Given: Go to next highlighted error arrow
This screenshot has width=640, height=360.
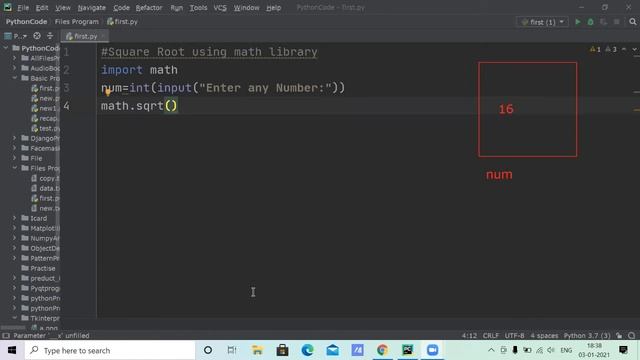Looking at the screenshot, I should coord(634,49).
